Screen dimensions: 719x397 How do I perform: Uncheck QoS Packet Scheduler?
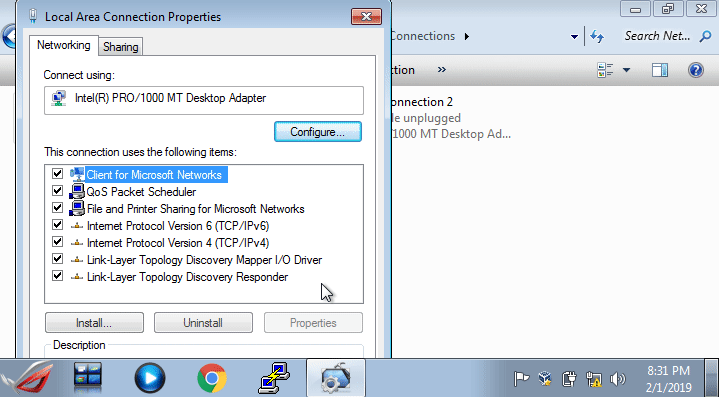point(57,191)
